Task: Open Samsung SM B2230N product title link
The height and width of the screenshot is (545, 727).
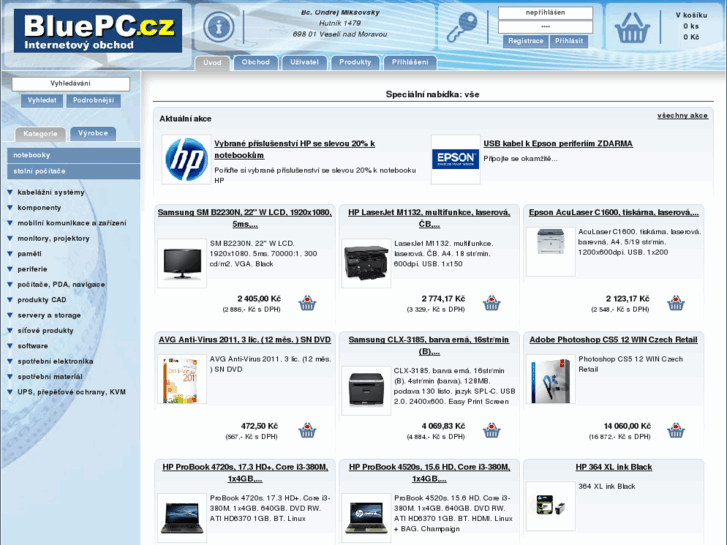Action: tap(245, 218)
